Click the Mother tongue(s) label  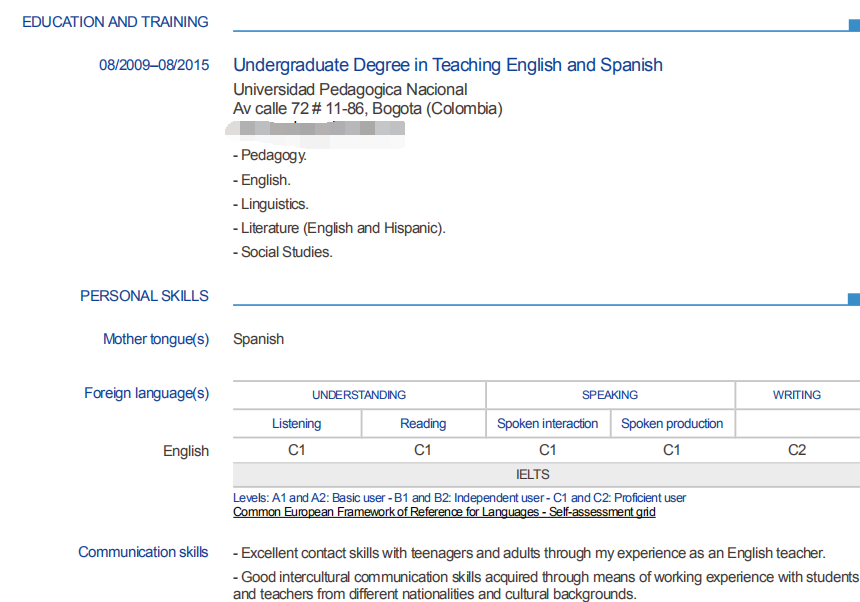[x=156, y=339]
